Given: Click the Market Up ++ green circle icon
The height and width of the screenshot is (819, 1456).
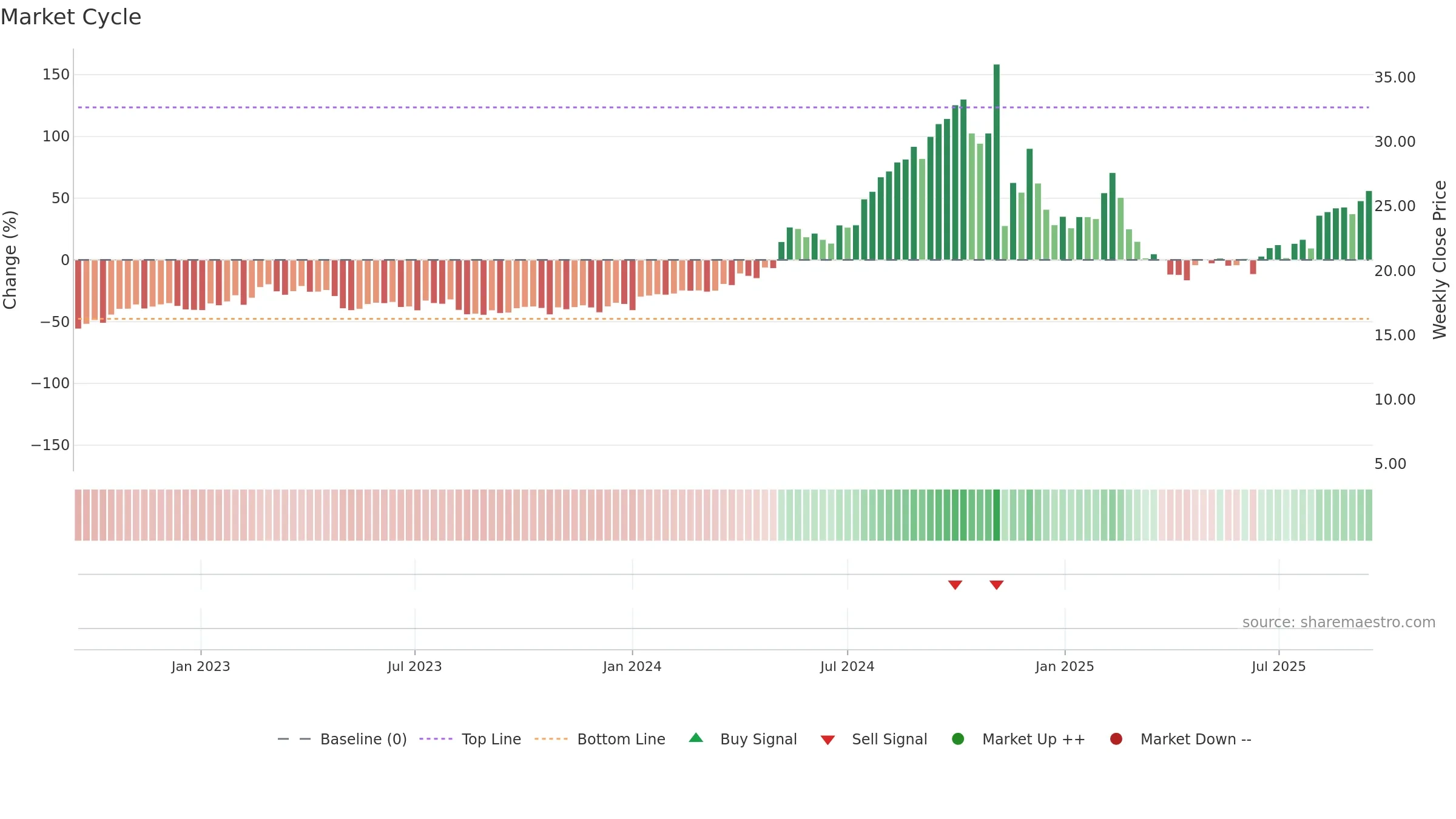Looking at the screenshot, I should 958,739.
